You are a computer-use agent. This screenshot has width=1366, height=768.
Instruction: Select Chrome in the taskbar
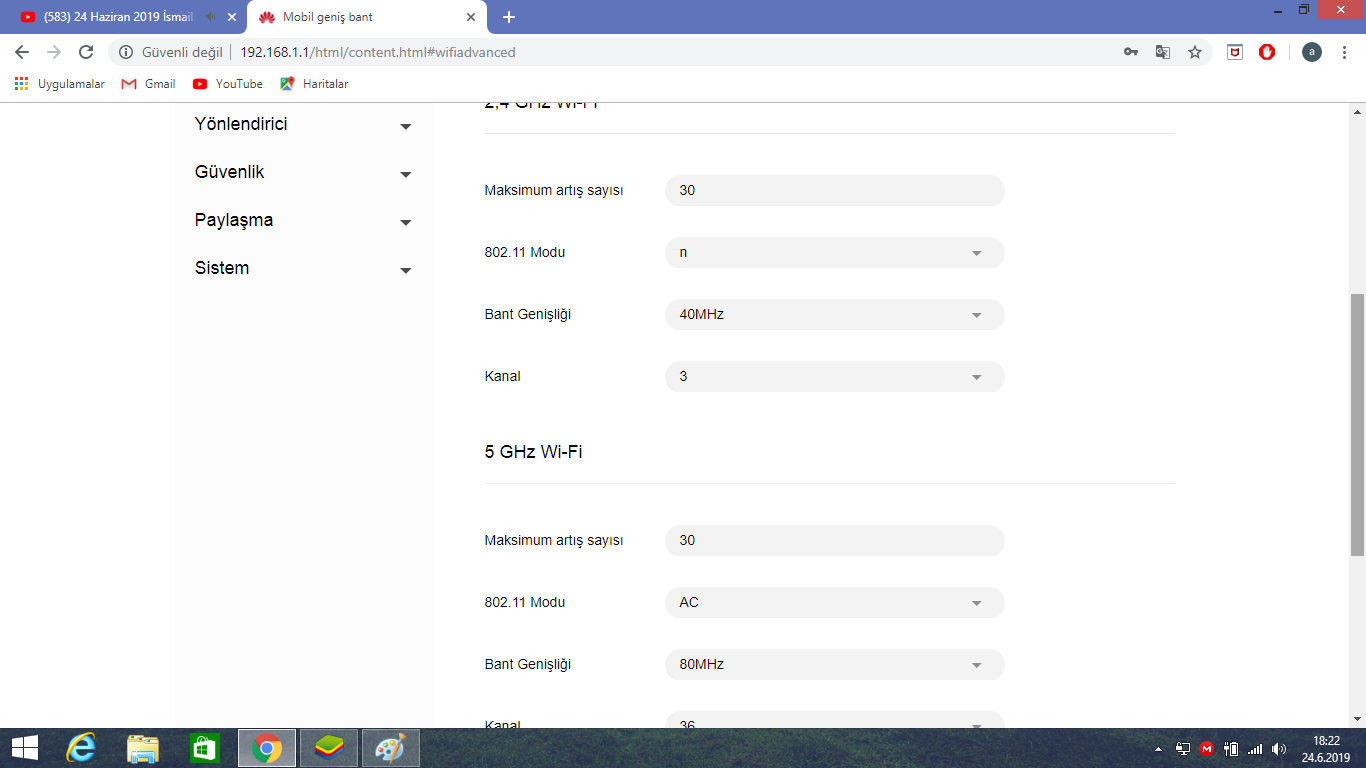tap(267, 748)
